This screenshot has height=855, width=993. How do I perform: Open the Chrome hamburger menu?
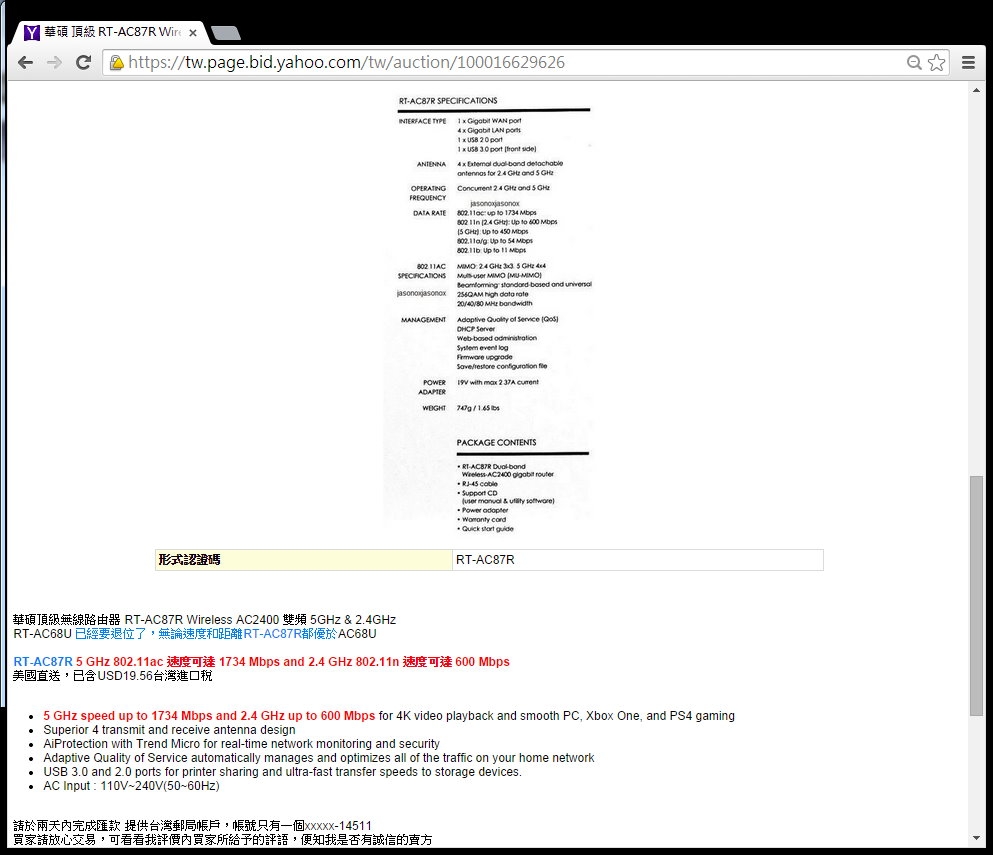tap(968, 62)
